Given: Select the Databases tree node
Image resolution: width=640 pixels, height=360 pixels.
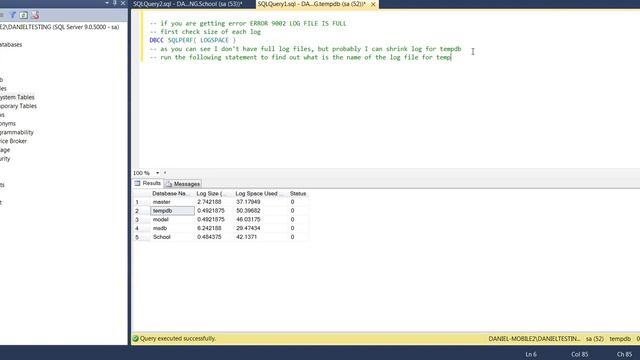Looking at the screenshot, I should click(x=11, y=44).
